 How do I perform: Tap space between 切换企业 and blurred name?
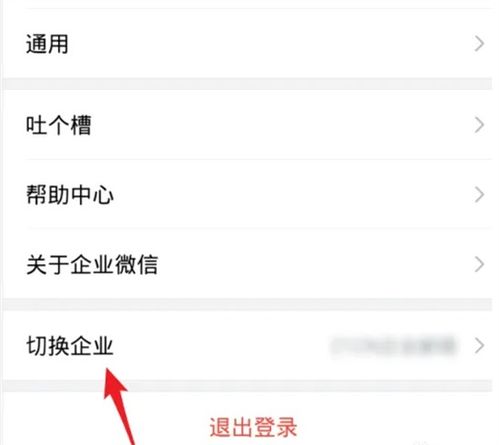pos(220,346)
